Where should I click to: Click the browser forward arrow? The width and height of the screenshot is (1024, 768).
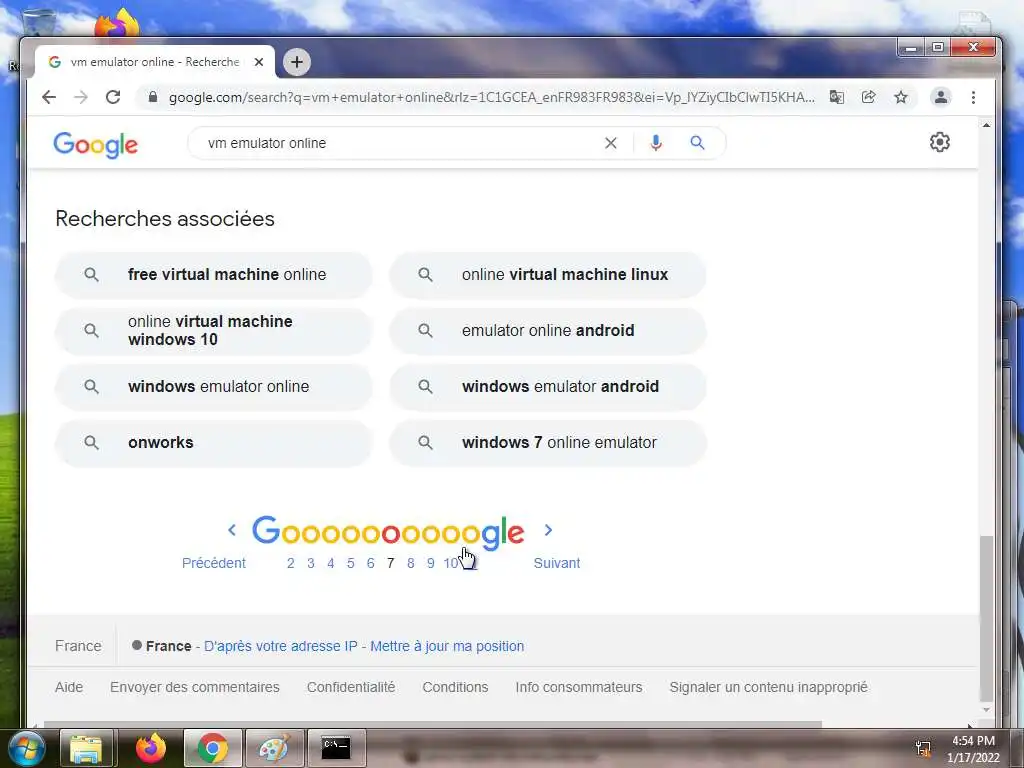[81, 97]
